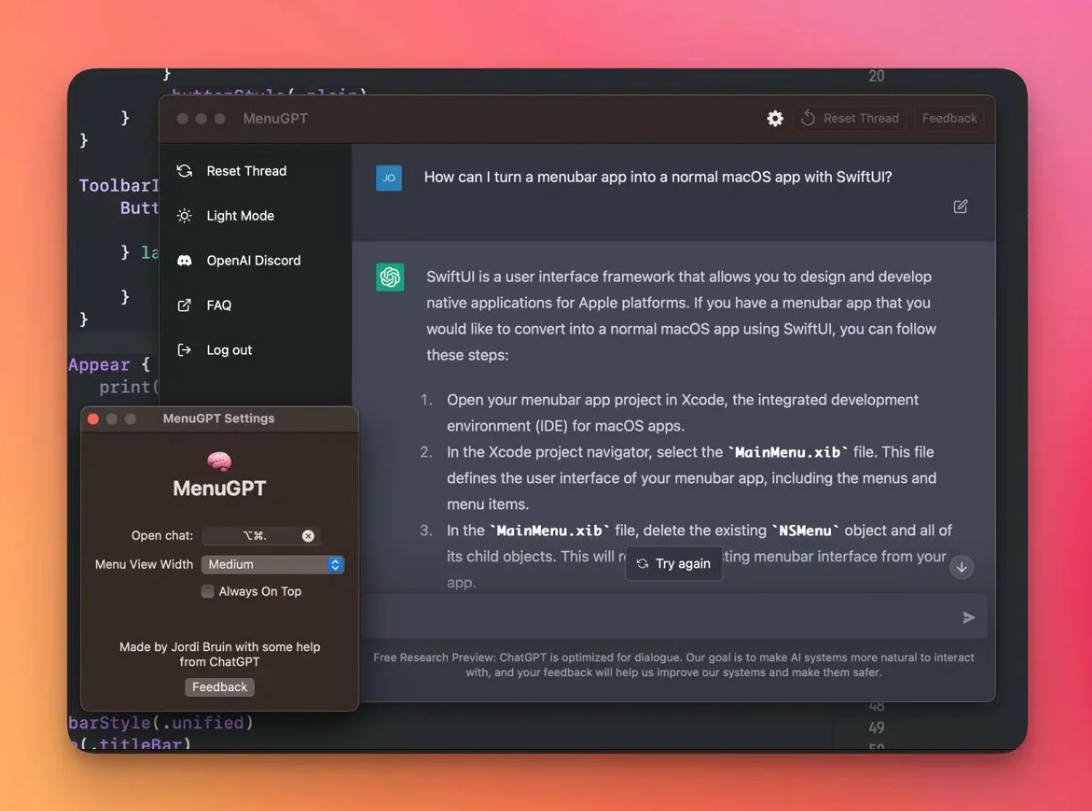Enable the Always On Top checkbox
Screen dimensions: 1092x811
point(208,591)
